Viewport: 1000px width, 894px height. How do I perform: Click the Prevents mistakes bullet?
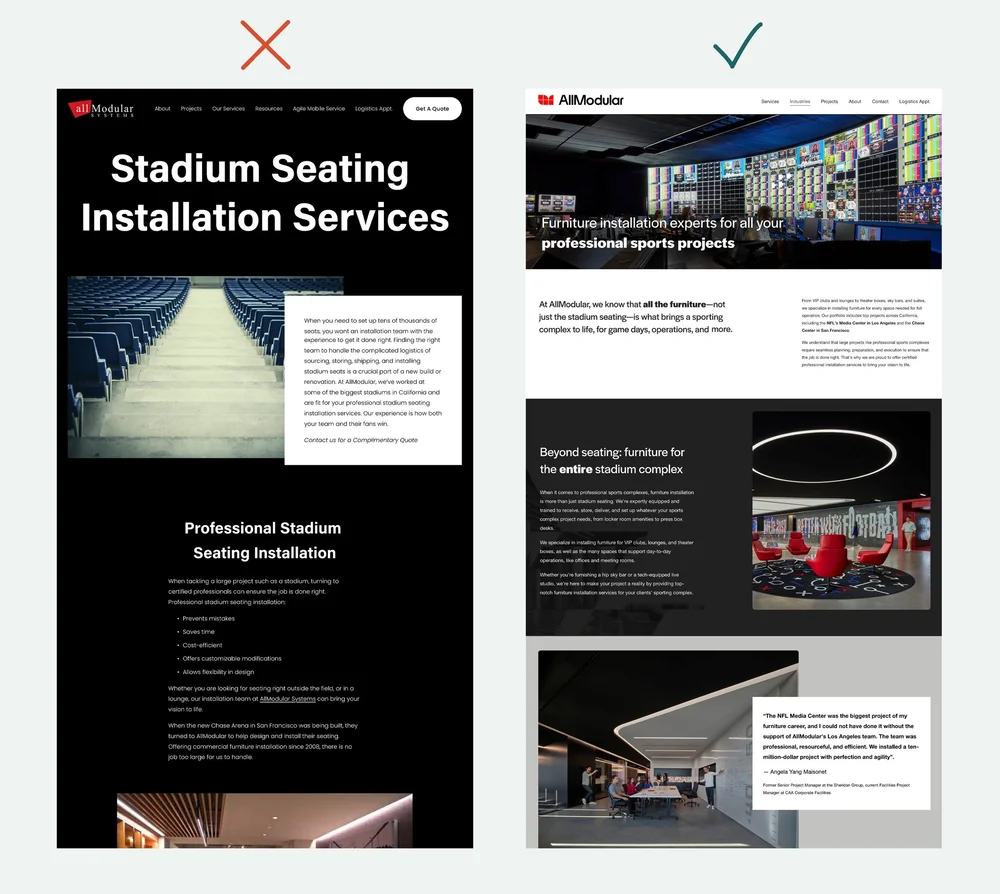pyautogui.click(x=208, y=619)
